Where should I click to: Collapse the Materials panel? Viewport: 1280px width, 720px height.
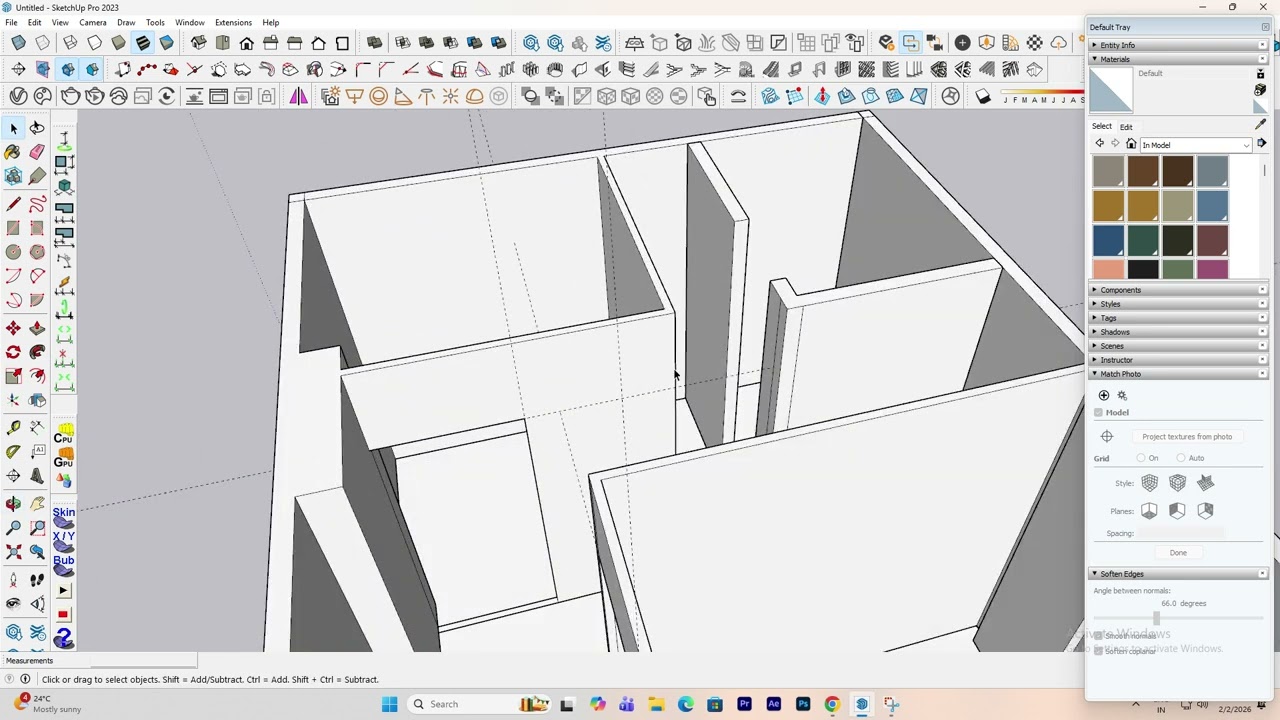(1178, 59)
